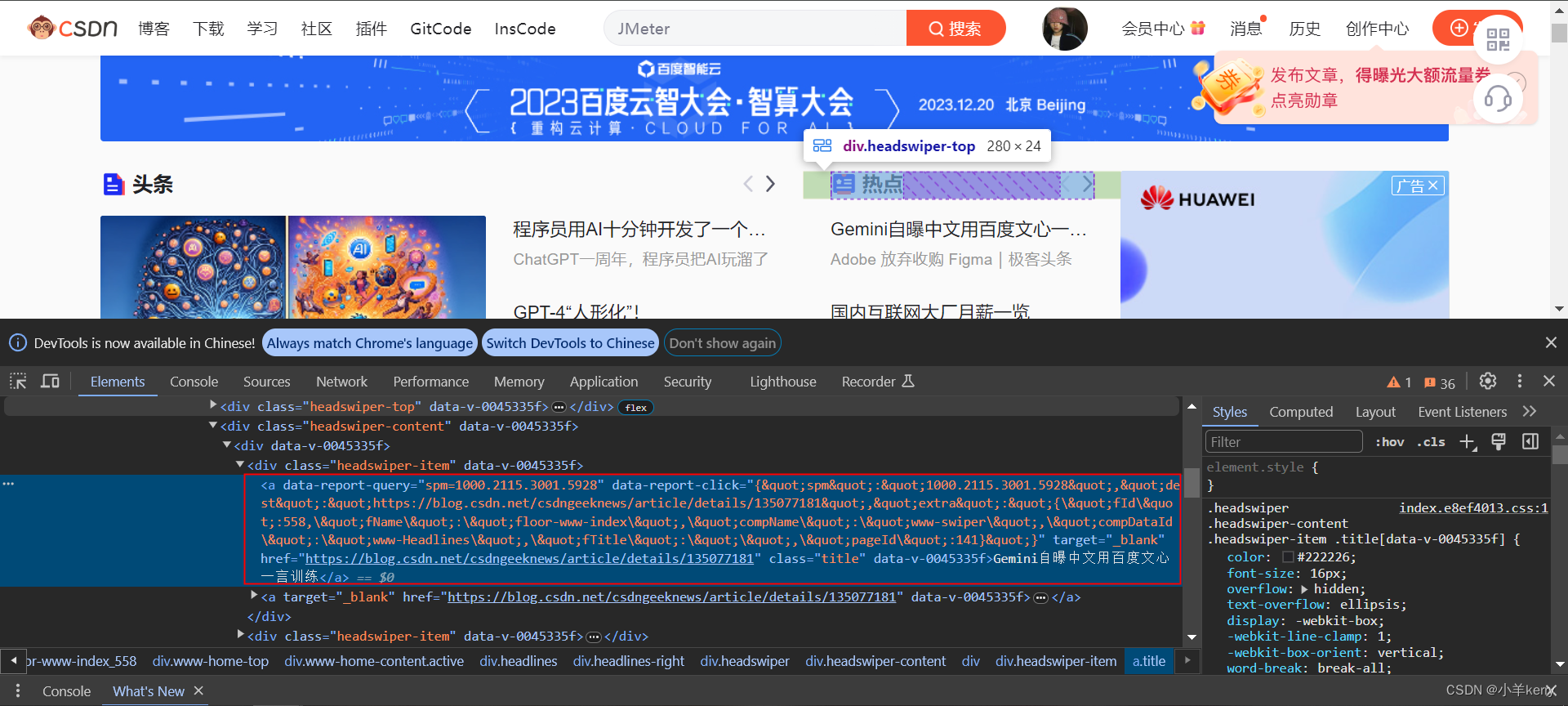Open the Application tab
The height and width of the screenshot is (706, 1568).
pos(604,382)
